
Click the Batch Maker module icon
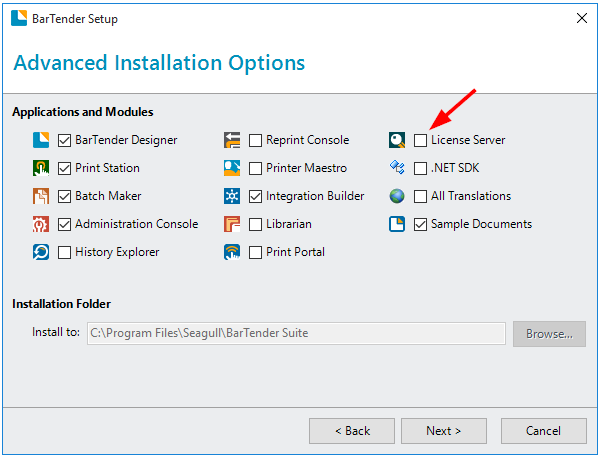point(41,196)
